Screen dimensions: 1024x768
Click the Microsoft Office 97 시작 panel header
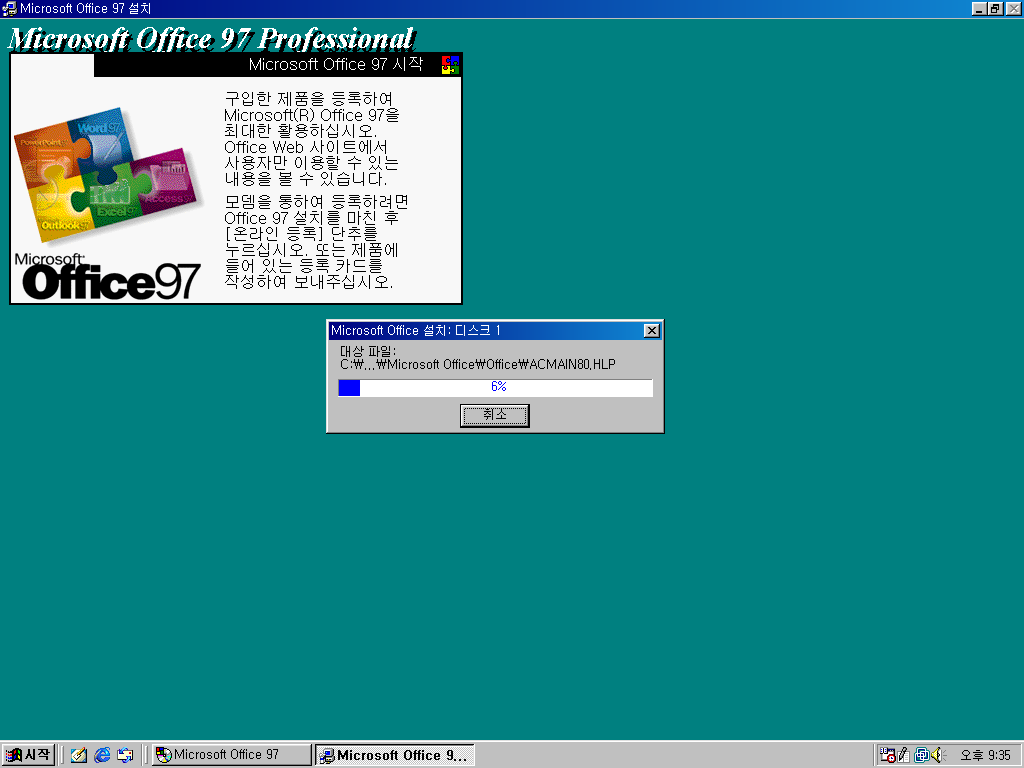coord(278,65)
